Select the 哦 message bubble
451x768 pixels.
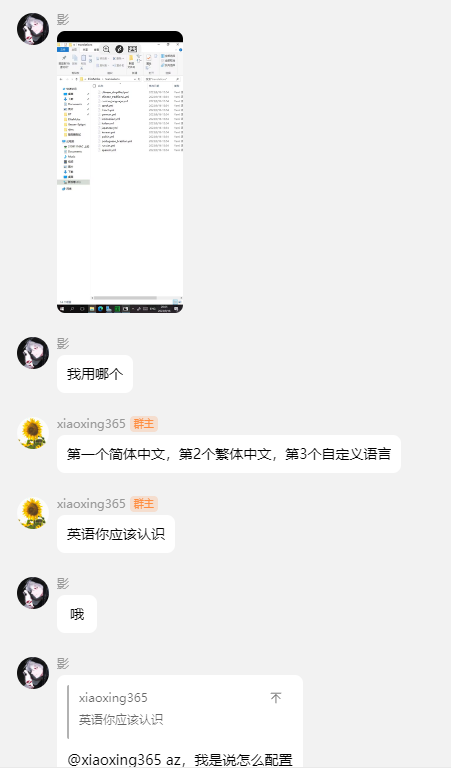click(x=77, y=614)
